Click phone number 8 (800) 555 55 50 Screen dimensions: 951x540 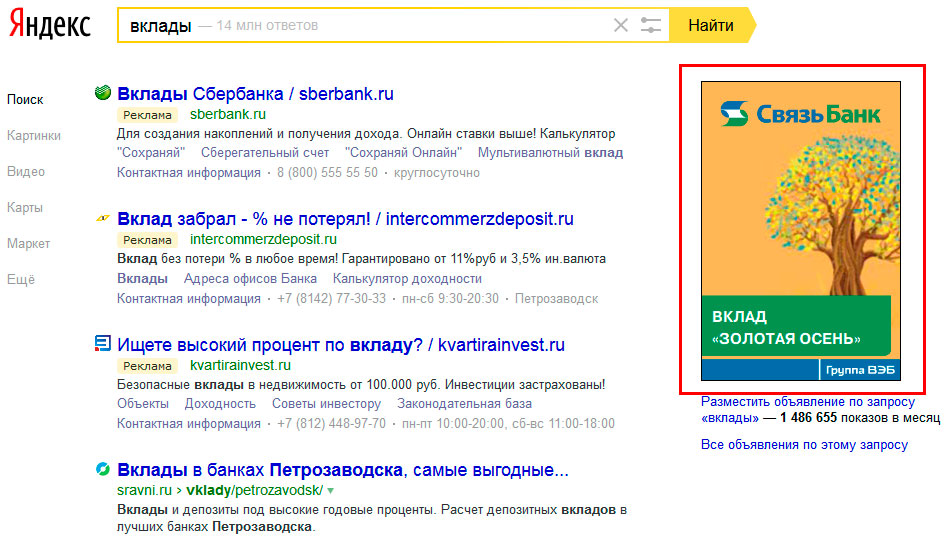coord(328,173)
